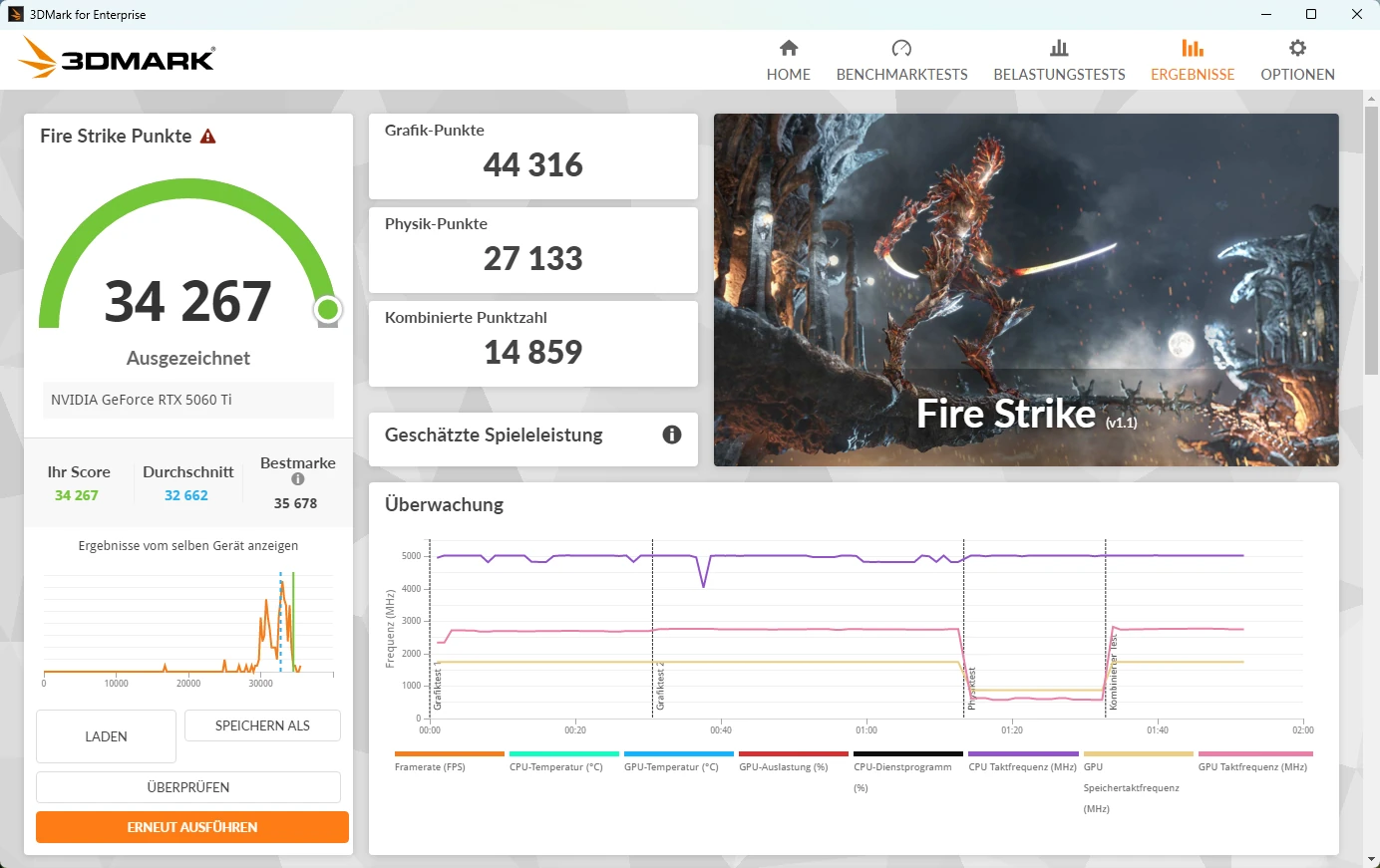Toggle the CPU-Temperatur legend series
Image resolution: width=1380 pixels, height=868 pixels.
(556, 767)
